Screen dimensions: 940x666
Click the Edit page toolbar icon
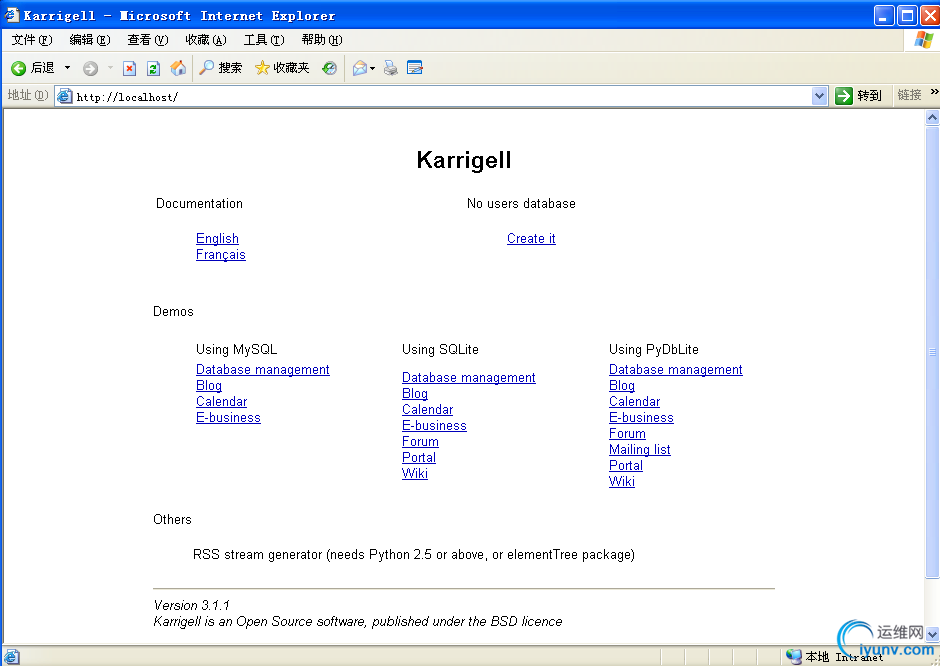[x=415, y=68]
